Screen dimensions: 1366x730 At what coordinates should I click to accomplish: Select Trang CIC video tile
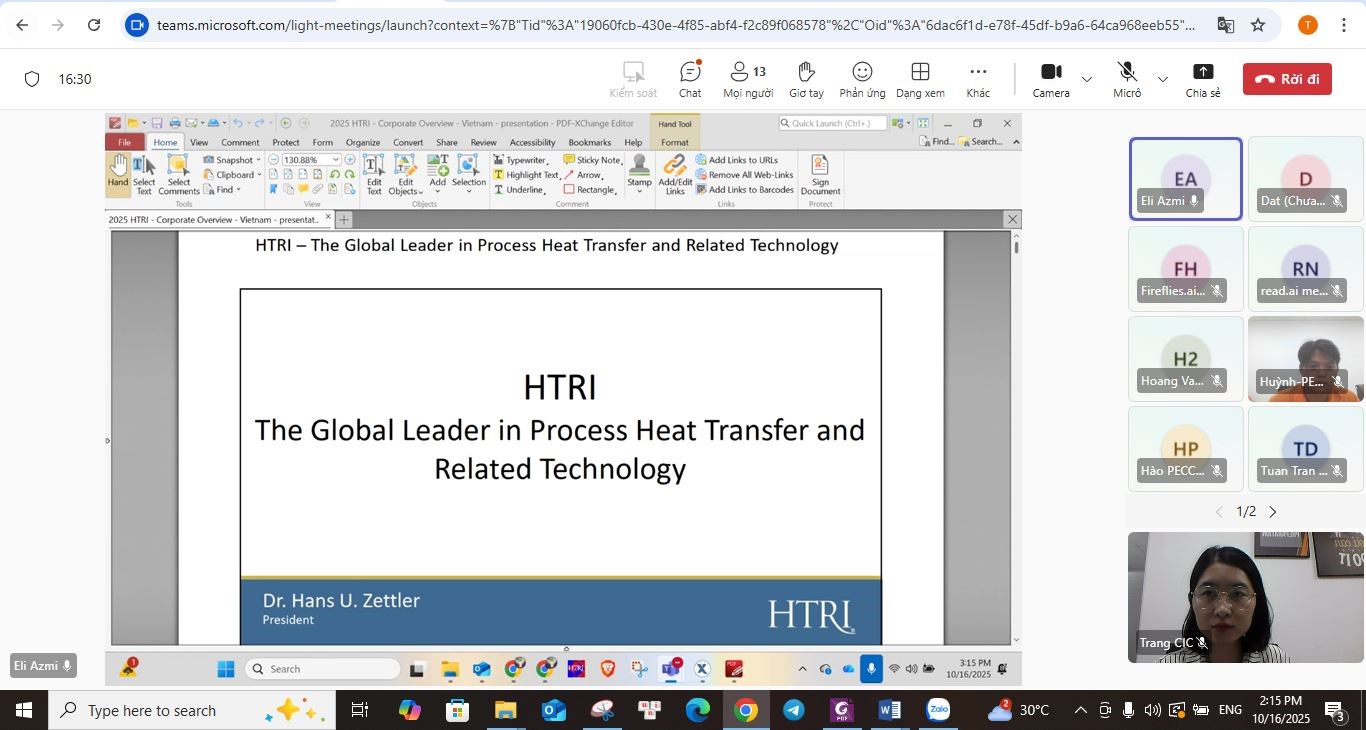(1245, 597)
